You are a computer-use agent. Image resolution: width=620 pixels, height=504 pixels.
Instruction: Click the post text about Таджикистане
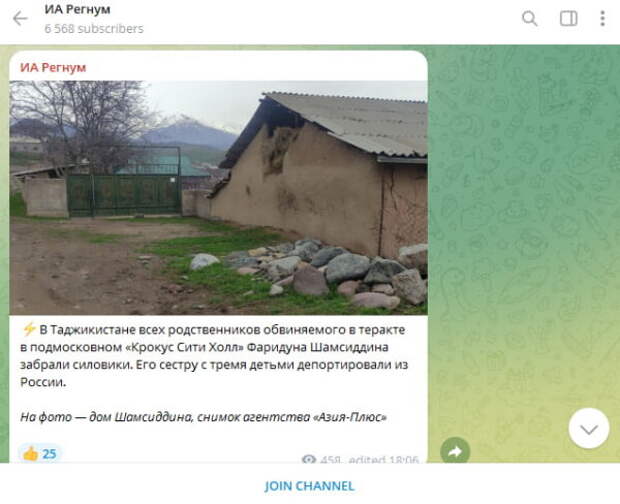(214, 356)
